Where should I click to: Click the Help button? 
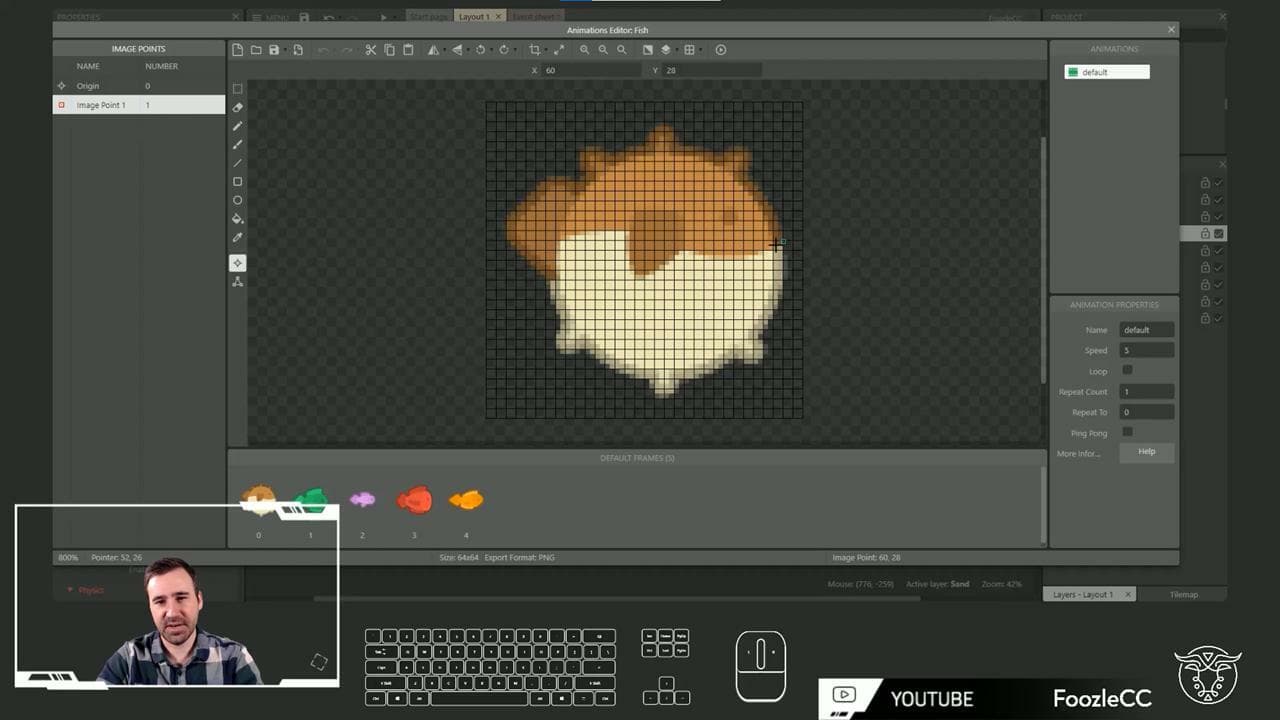tap(1146, 452)
